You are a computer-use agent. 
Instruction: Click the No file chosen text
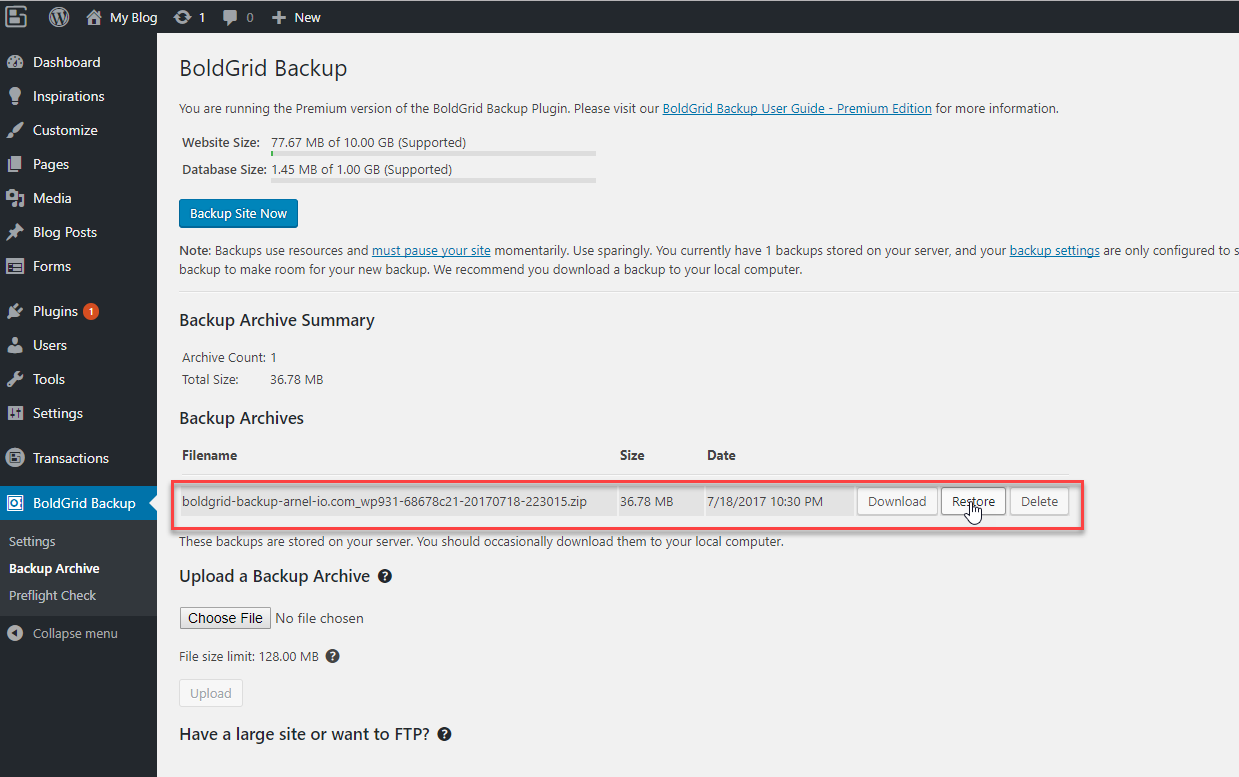(319, 618)
